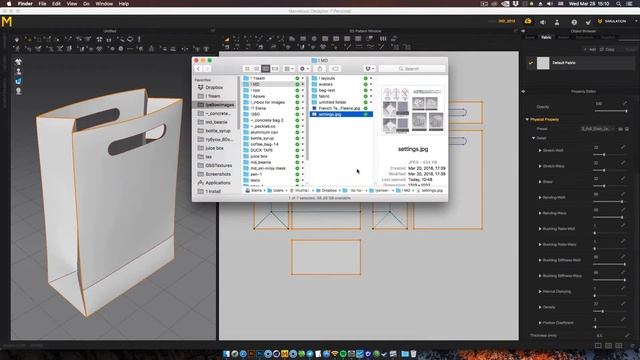Click the simulate arrow tool in 3D toolbar

17,40
